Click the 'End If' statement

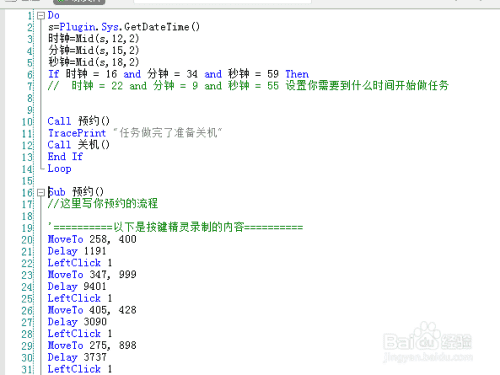click(x=65, y=157)
